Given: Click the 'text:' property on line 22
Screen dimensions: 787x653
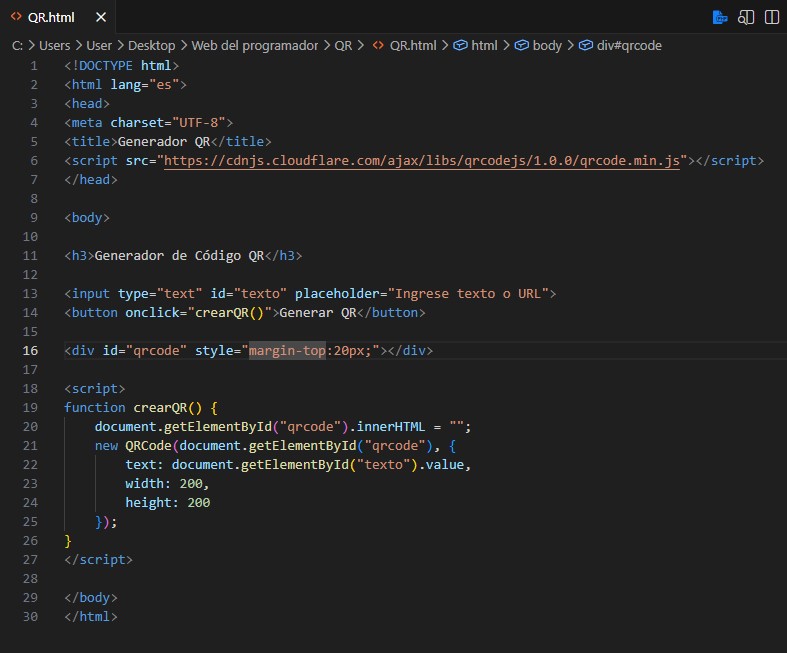Looking at the screenshot, I should pos(145,465).
